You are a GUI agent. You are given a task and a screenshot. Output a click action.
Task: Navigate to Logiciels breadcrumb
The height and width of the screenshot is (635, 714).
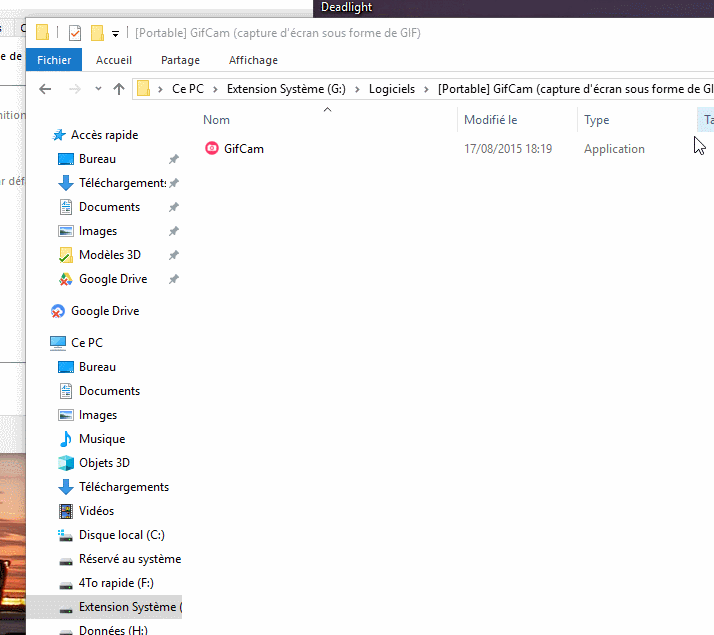[392, 89]
